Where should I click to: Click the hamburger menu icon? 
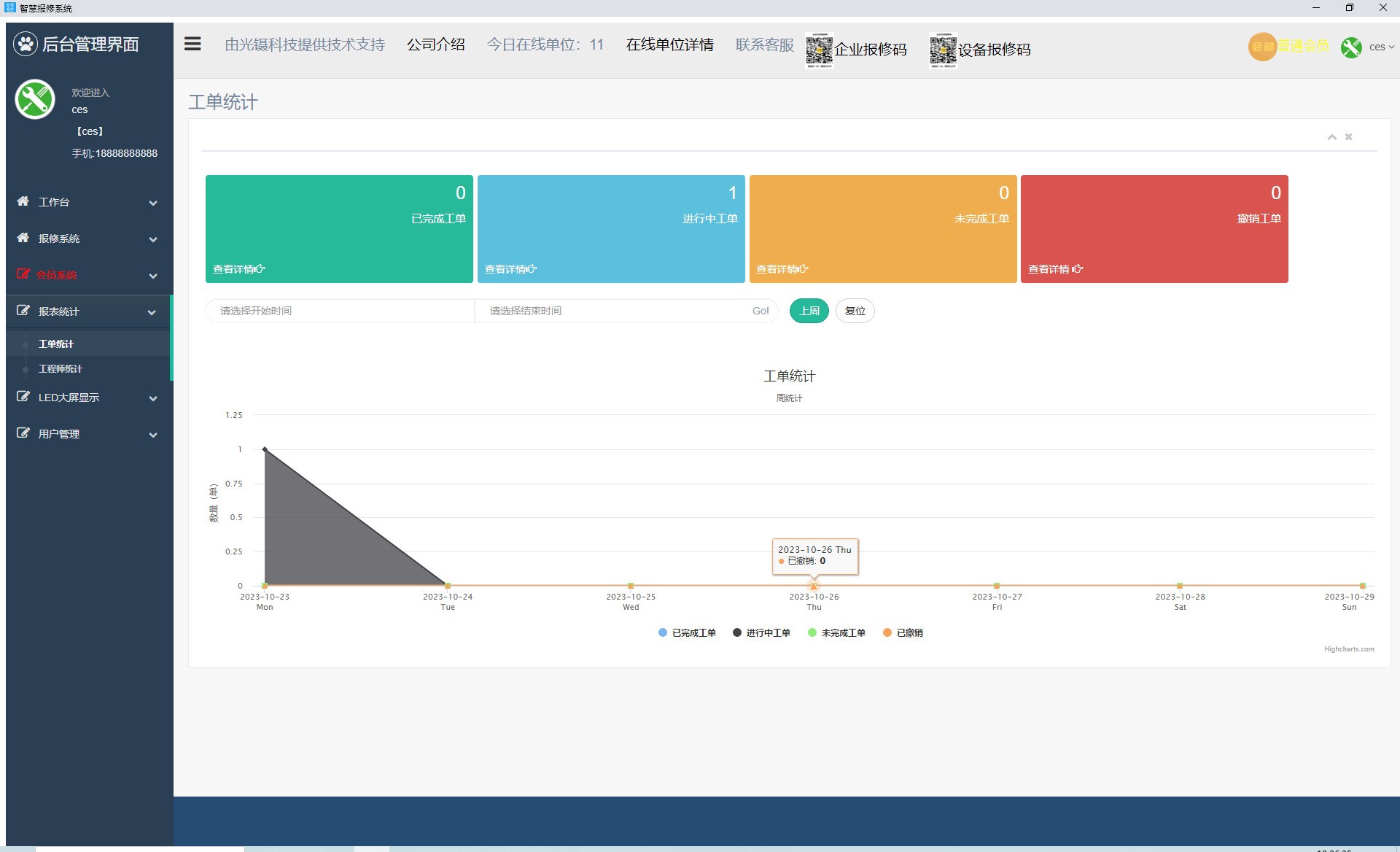click(192, 44)
